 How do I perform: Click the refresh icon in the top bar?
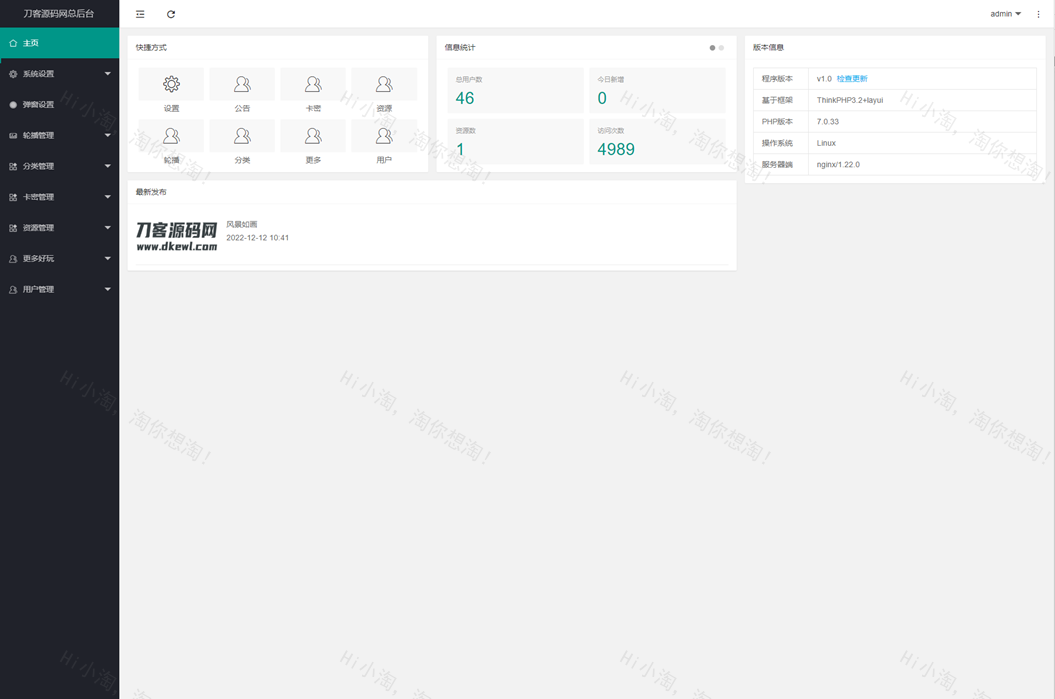(171, 14)
